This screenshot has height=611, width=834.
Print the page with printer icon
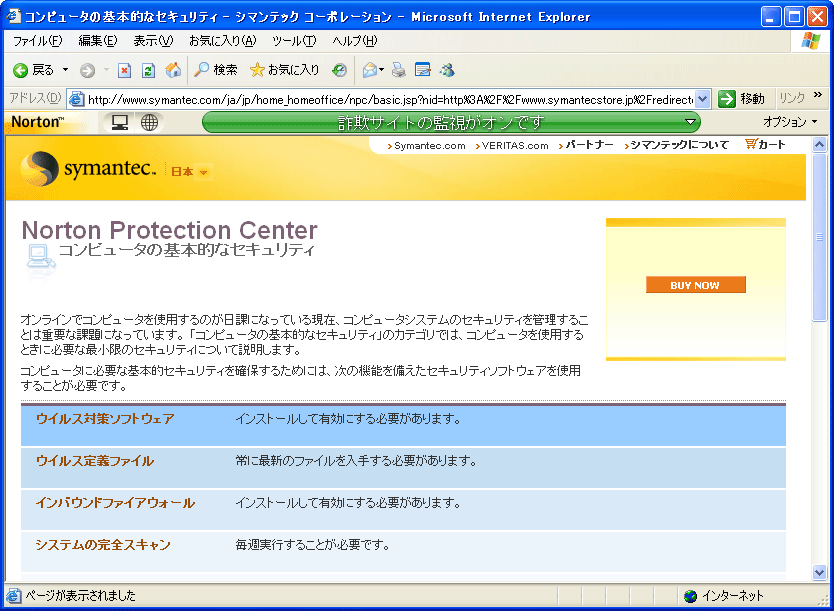(x=398, y=70)
